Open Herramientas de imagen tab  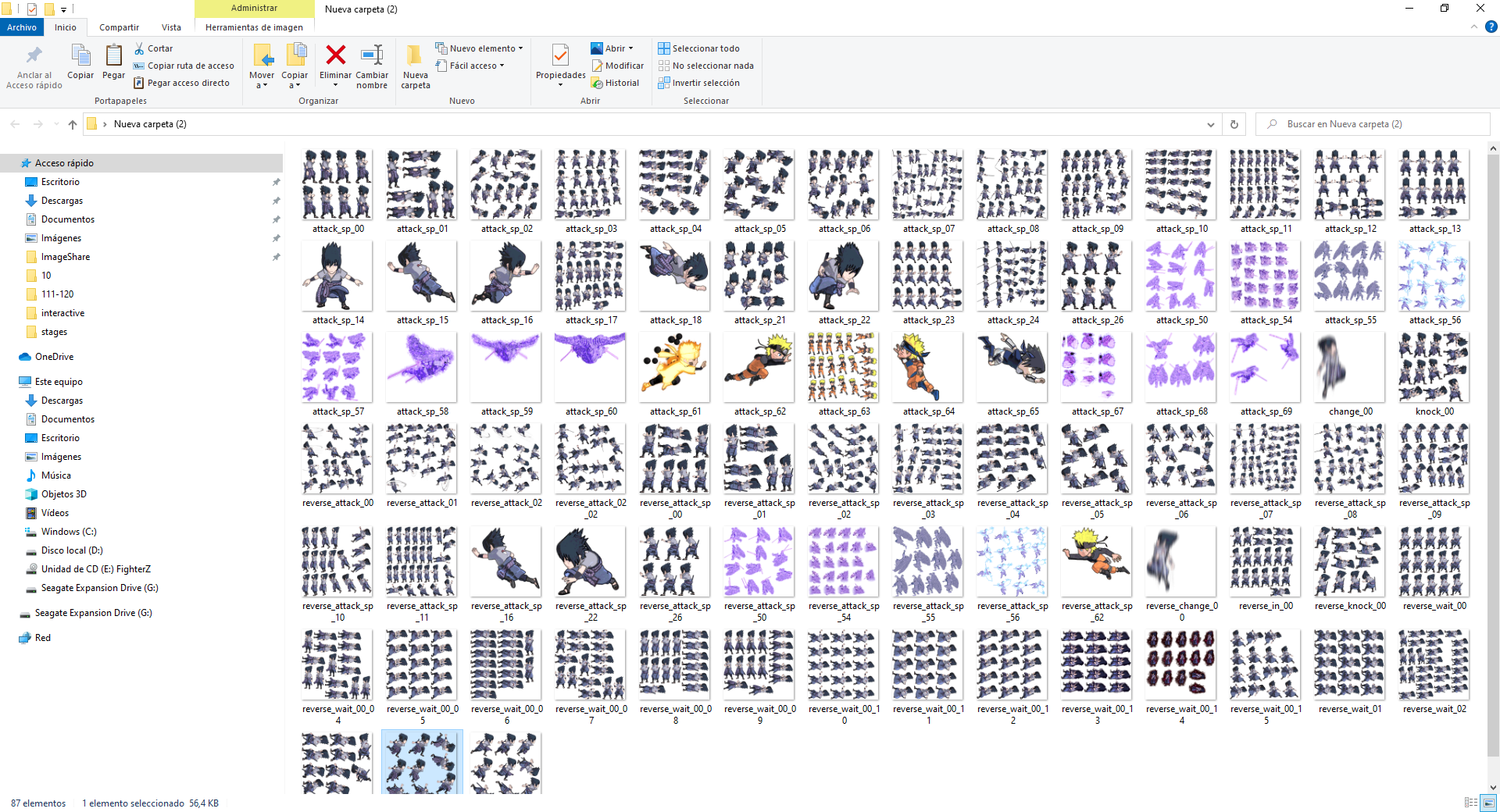[254, 27]
